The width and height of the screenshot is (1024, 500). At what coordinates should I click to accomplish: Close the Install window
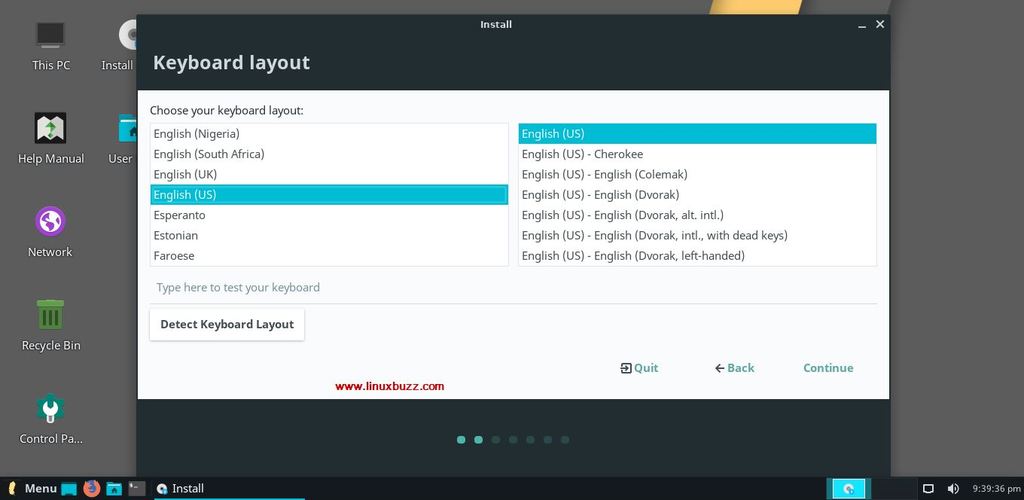point(880,24)
